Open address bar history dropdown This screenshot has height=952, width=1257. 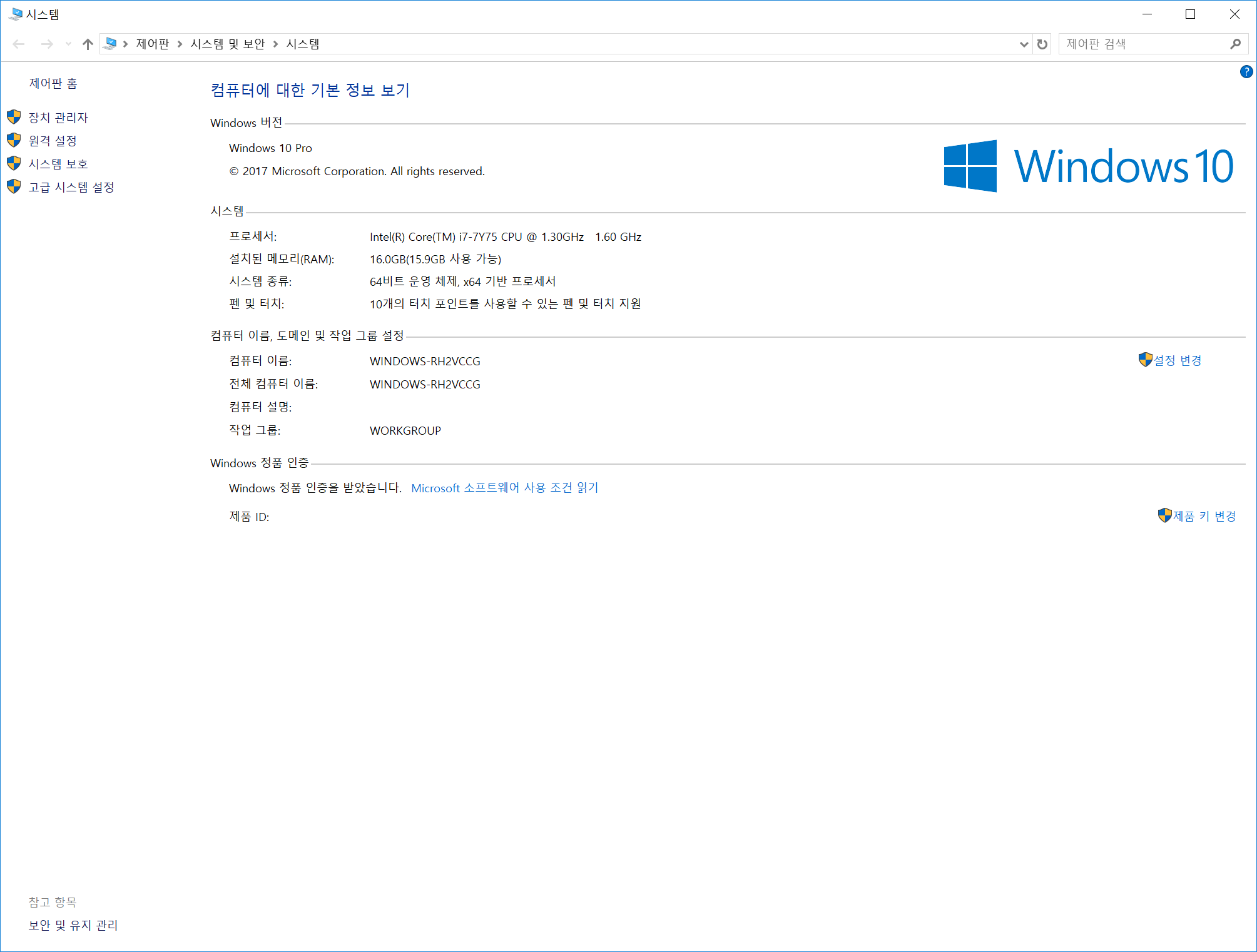[x=1024, y=44]
